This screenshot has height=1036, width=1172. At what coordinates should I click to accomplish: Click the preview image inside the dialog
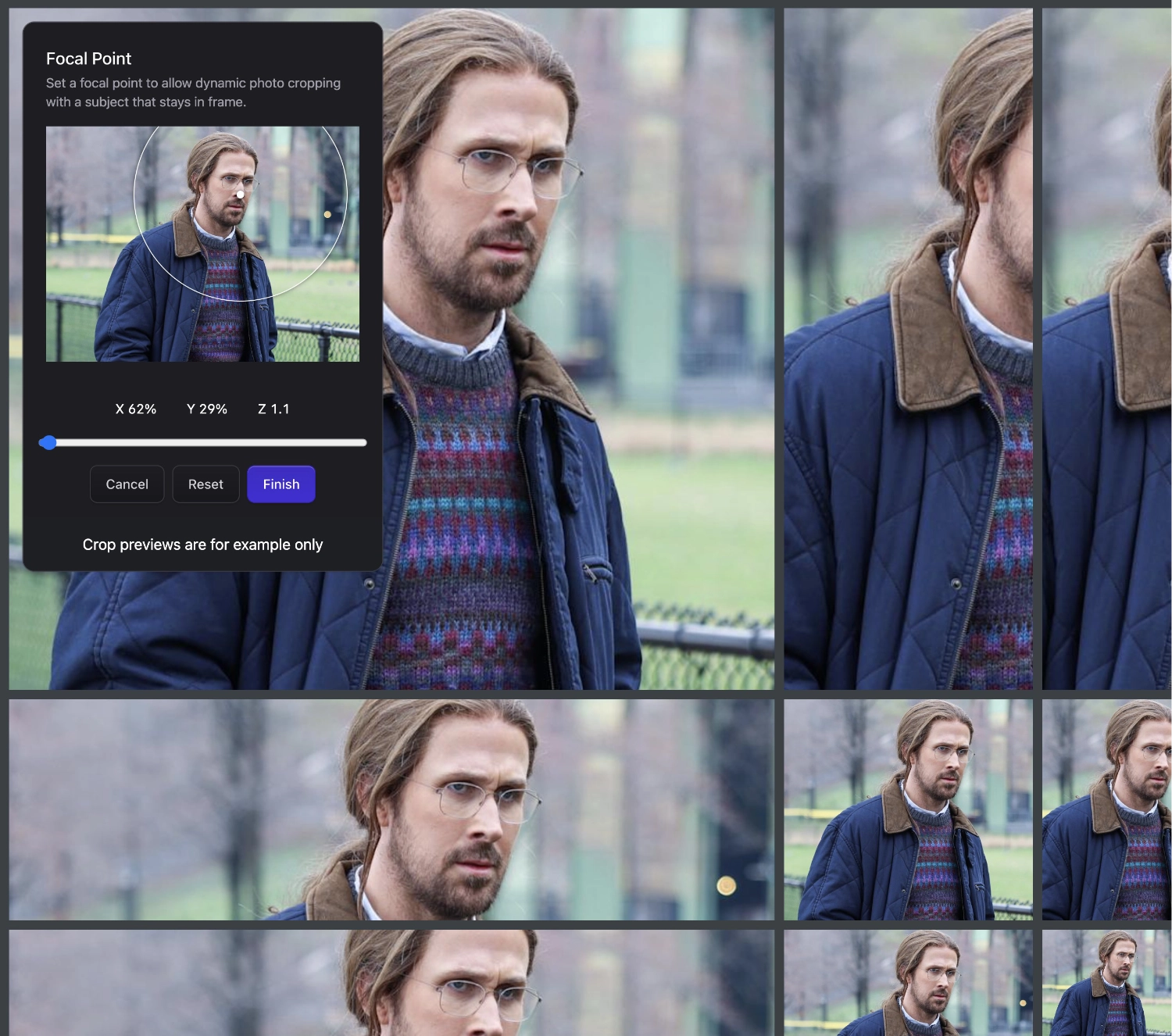point(117,313)
